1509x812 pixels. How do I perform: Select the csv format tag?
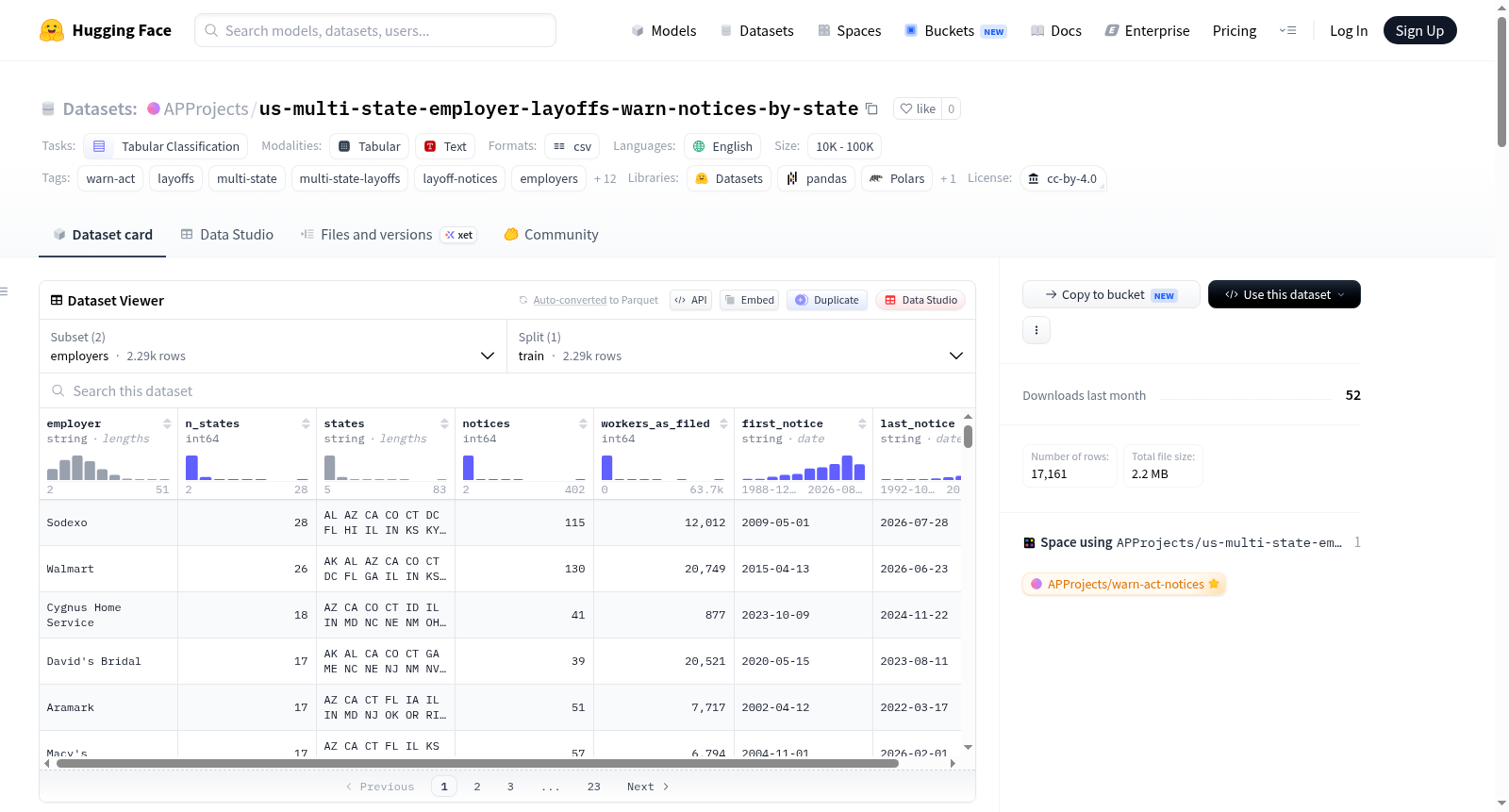pos(572,146)
